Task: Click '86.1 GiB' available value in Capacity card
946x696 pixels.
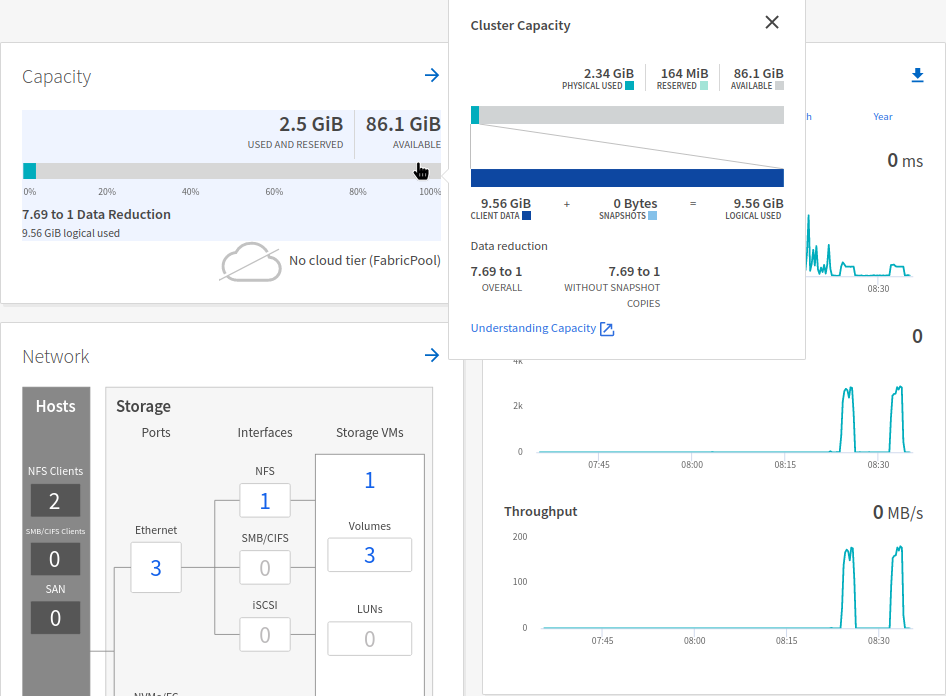Action: click(x=403, y=124)
